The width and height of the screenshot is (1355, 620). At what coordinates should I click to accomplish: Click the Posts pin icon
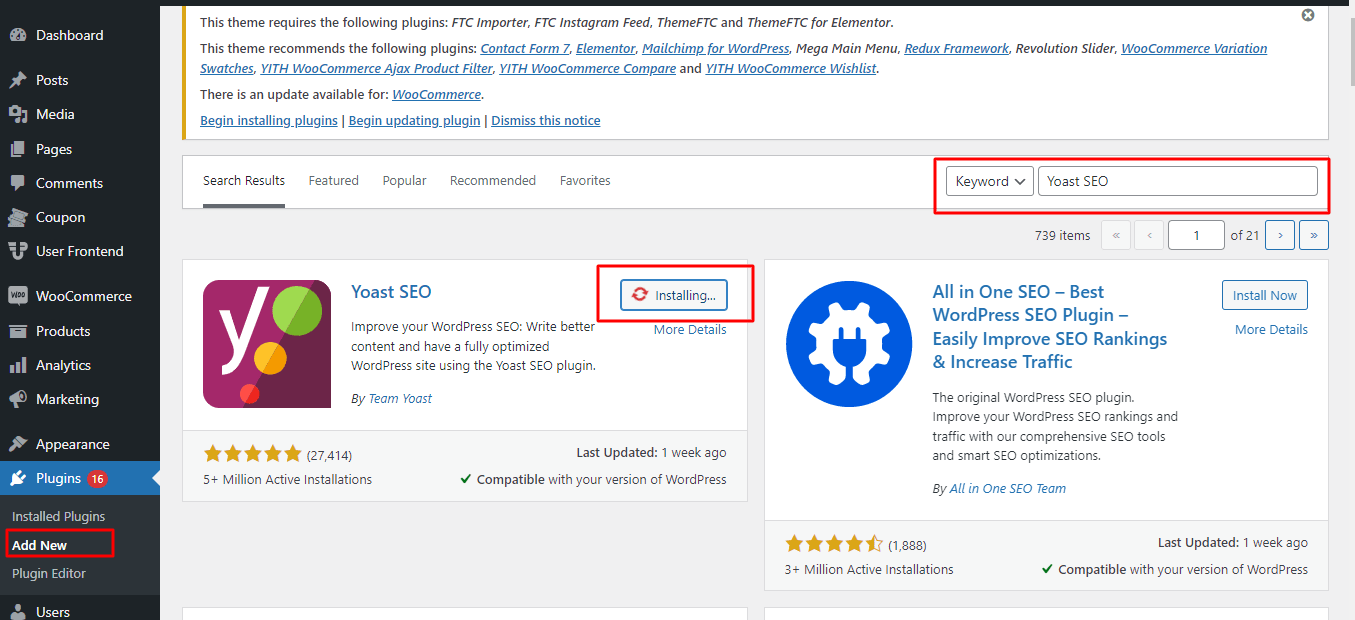click(x=18, y=80)
